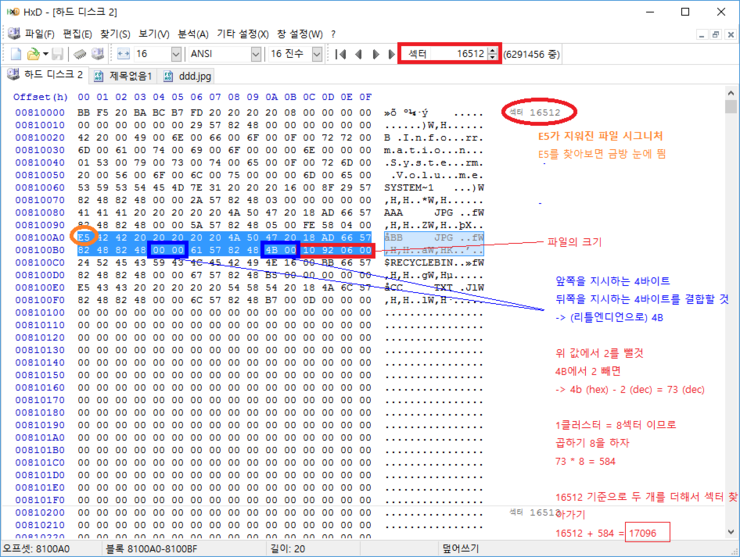Go to the next sector arrow
Image resolution: width=740 pixels, height=557 pixels.
[x=376, y=53]
